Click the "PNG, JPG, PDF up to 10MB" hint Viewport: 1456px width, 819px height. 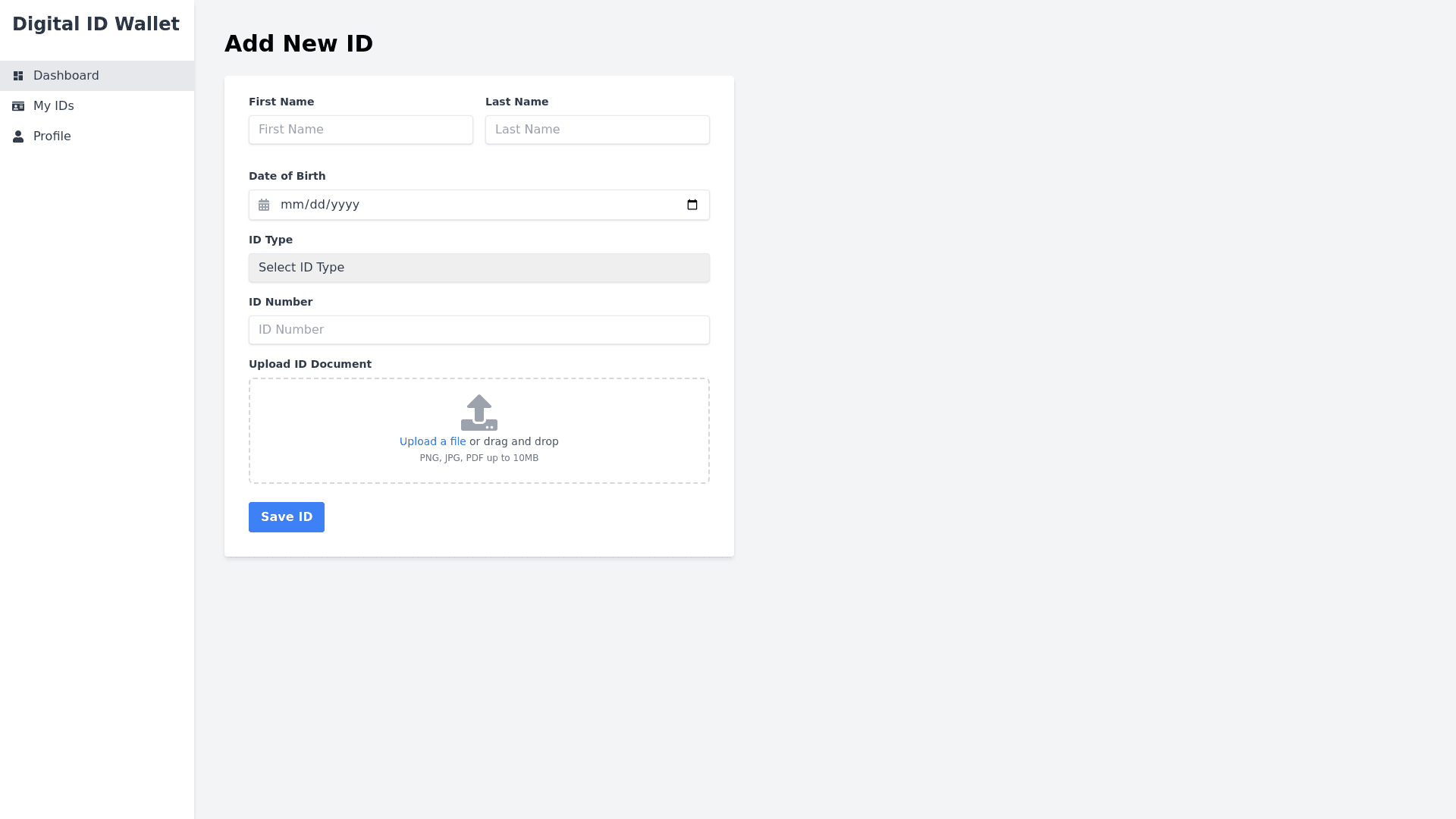479,458
